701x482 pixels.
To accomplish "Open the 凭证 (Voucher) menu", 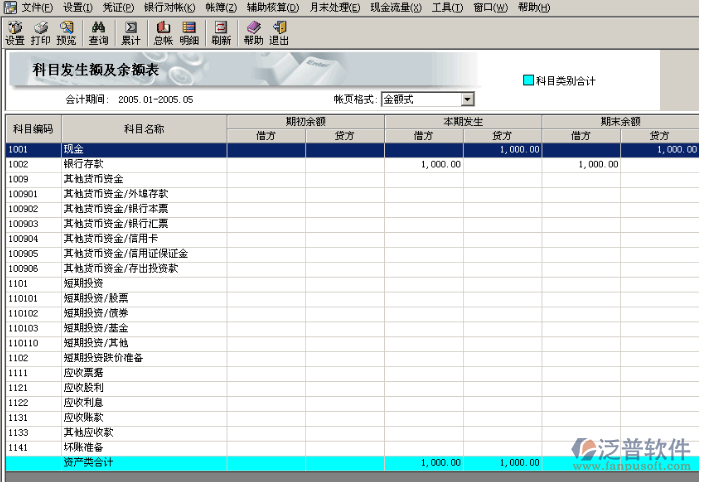I will coord(118,7).
